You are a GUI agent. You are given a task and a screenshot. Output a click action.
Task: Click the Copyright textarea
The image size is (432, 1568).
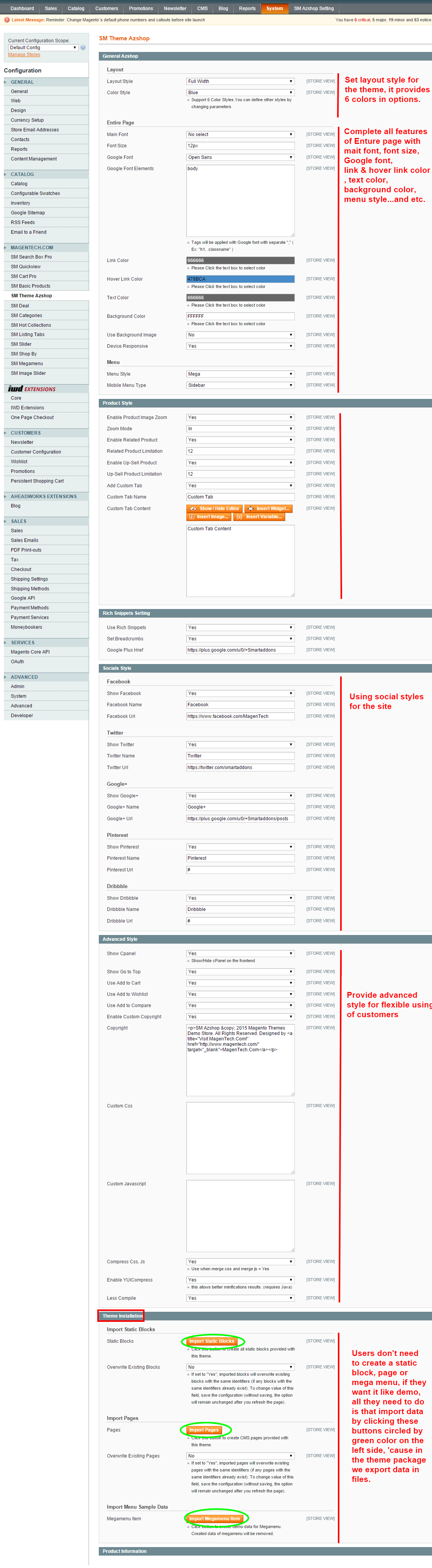click(240, 1060)
